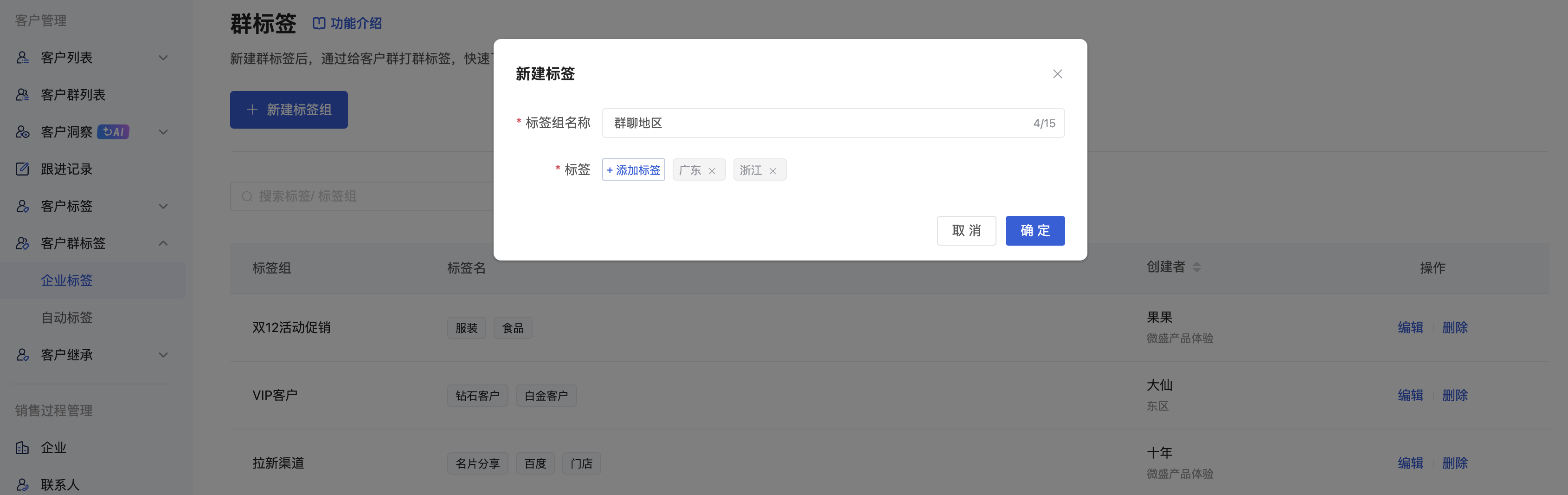
Task: Click 删除 for VIP客户
Action: click(x=1455, y=395)
